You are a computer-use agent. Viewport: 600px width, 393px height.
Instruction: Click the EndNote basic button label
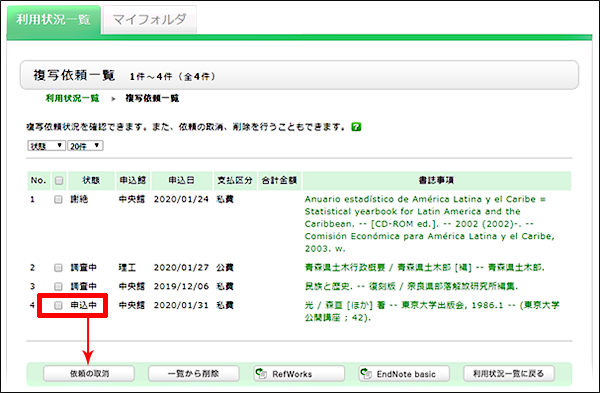click(x=406, y=374)
